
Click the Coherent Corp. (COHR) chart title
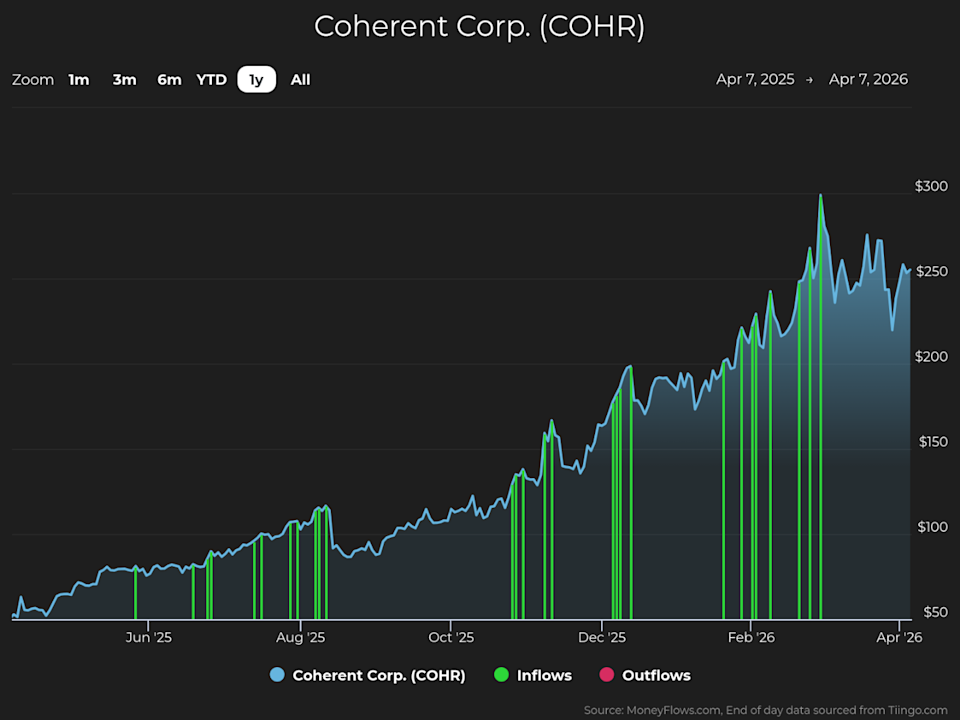(x=479, y=27)
